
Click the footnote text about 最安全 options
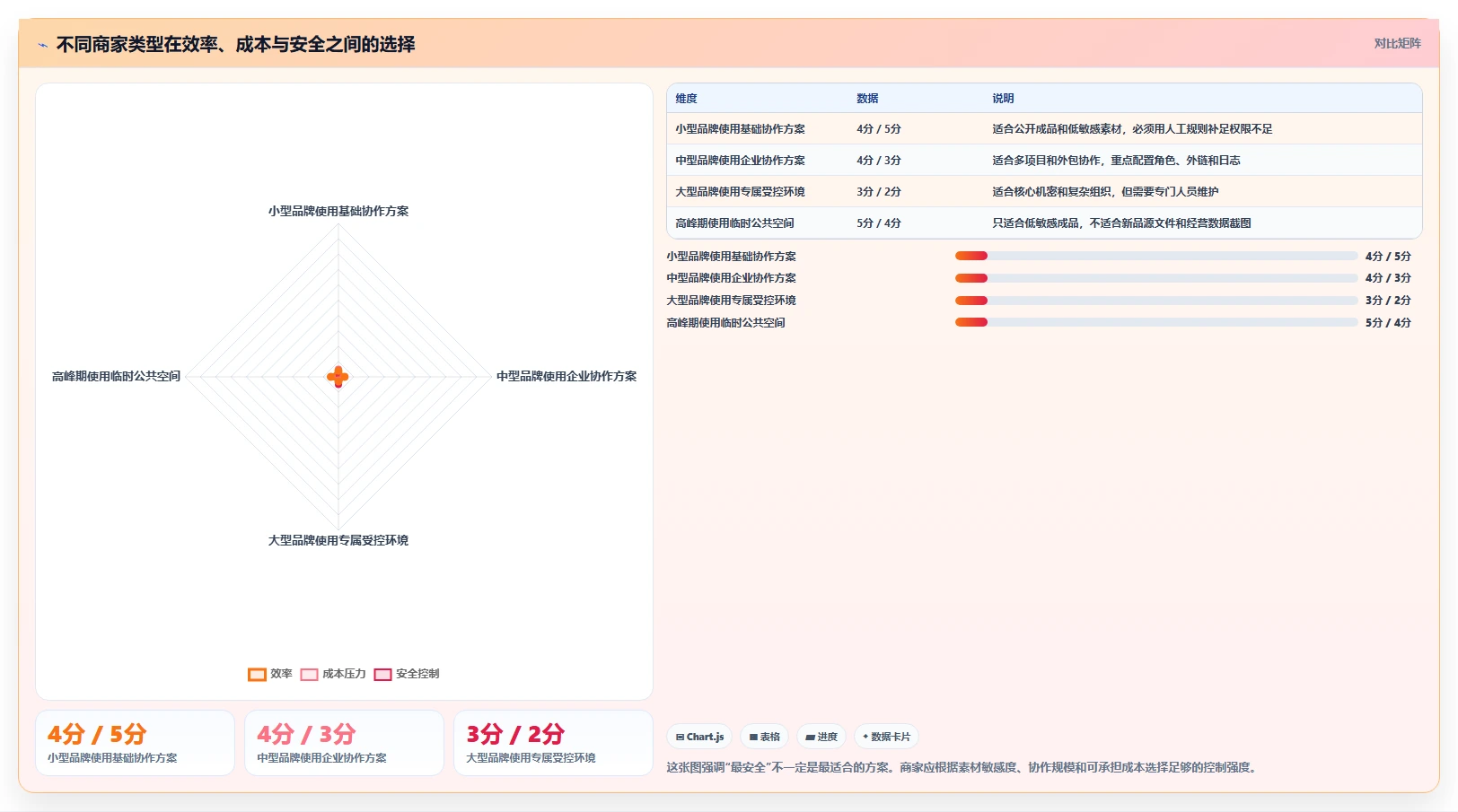(x=963, y=768)
